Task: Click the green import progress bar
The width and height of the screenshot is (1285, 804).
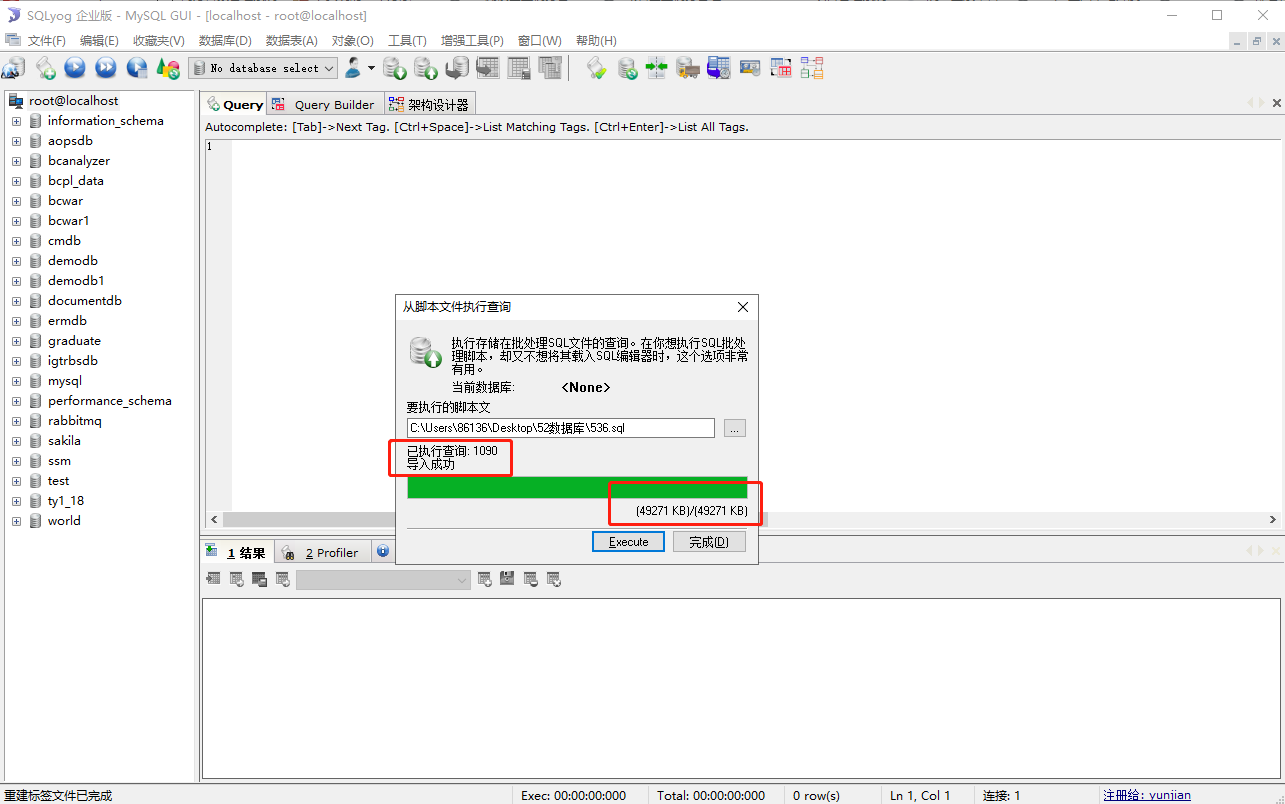Action: (577, 487)
